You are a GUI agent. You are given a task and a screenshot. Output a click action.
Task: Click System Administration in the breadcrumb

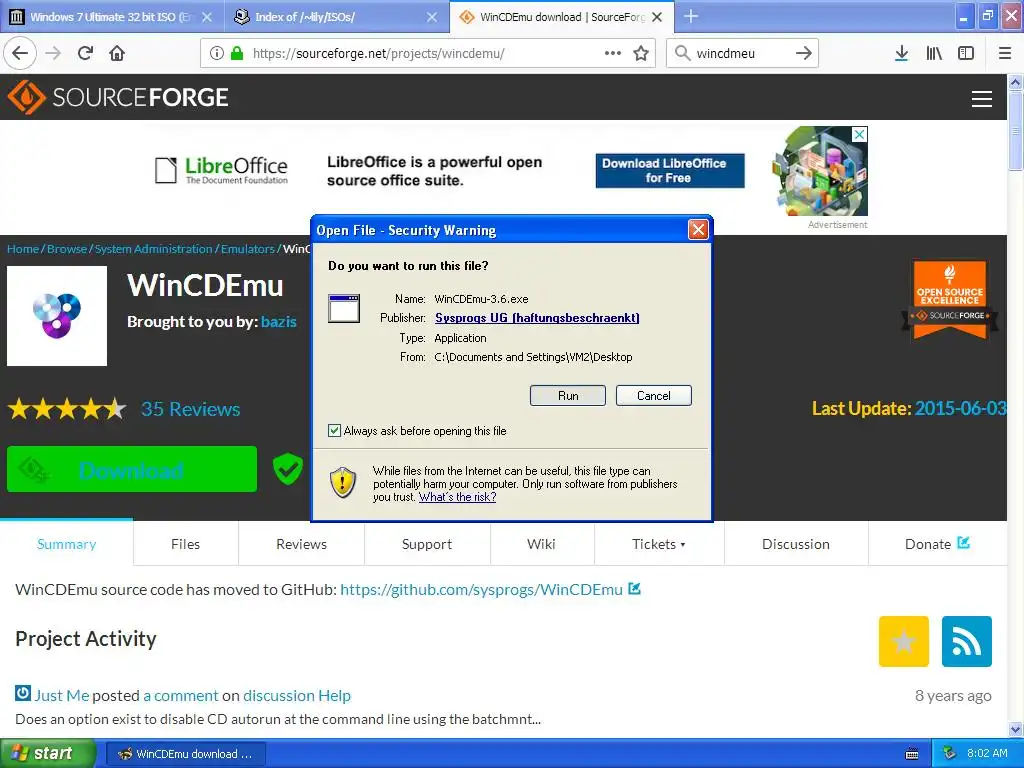153,249
